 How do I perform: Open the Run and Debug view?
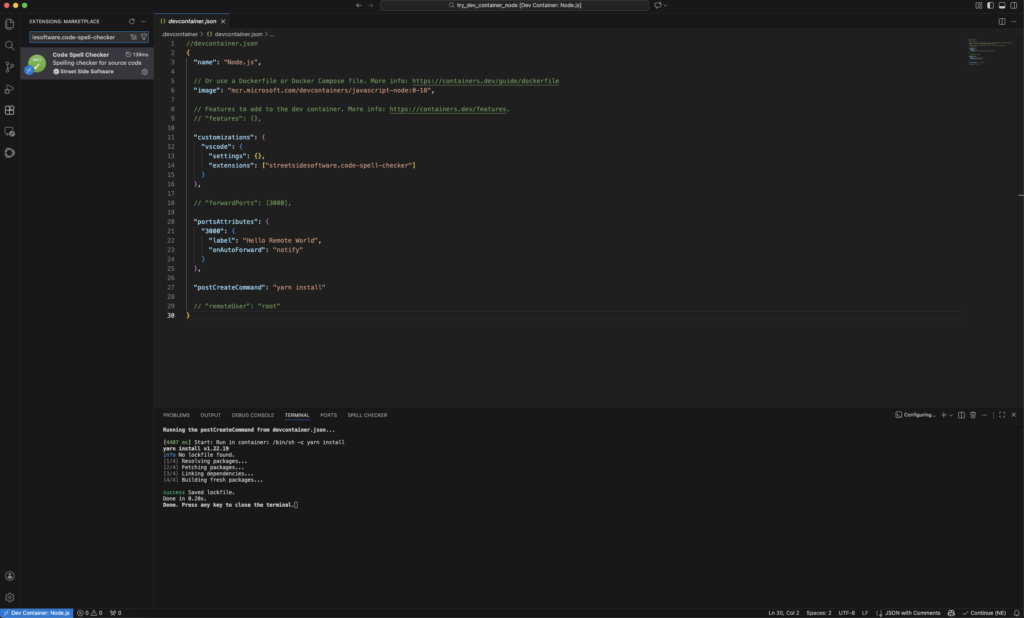tap(10, 89)
